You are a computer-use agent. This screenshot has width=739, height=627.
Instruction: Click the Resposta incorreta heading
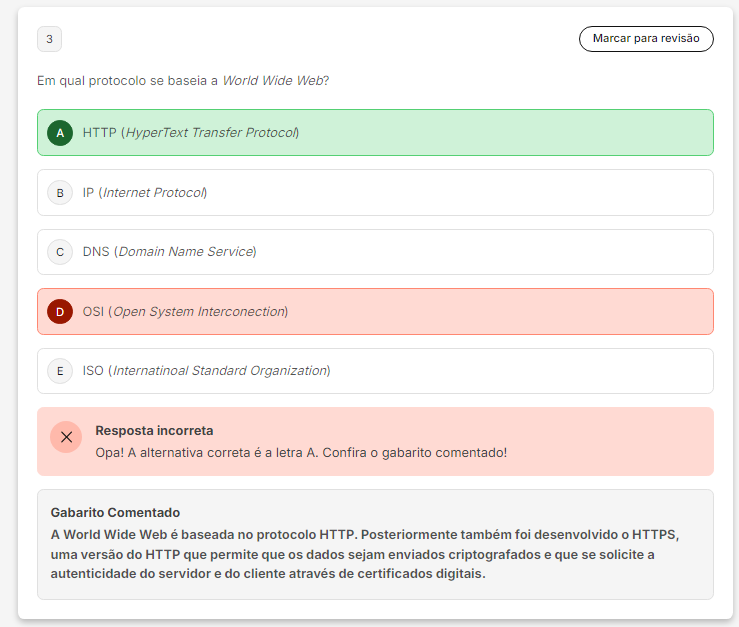(154, 431)
